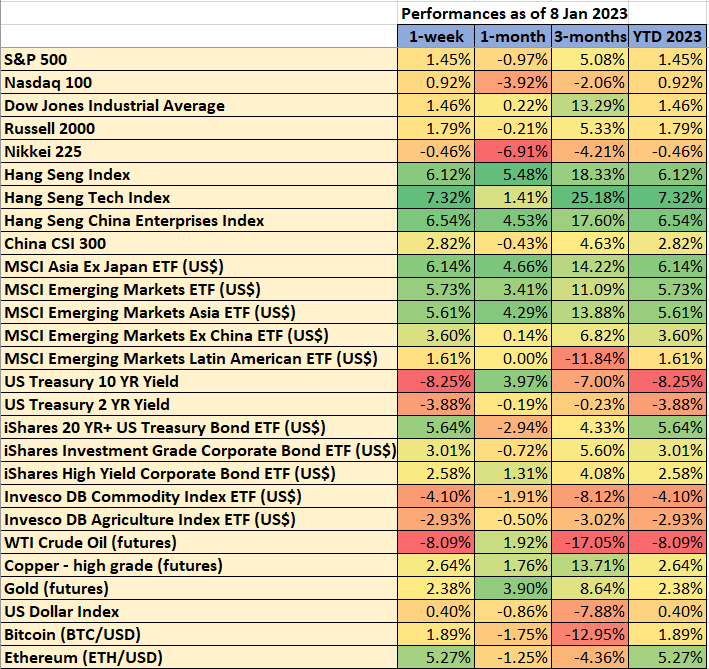
Task: Select Russell 2000 1-month value -0.21%
Action: [513, 129]
